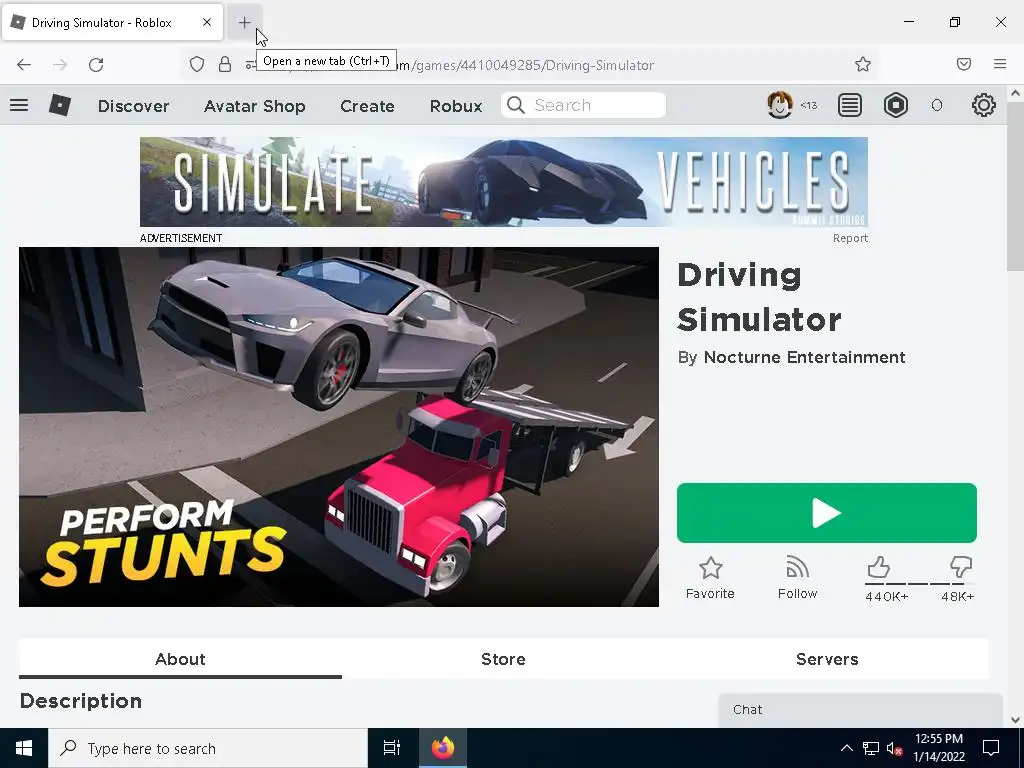Report the advertisement

(850, 238)
